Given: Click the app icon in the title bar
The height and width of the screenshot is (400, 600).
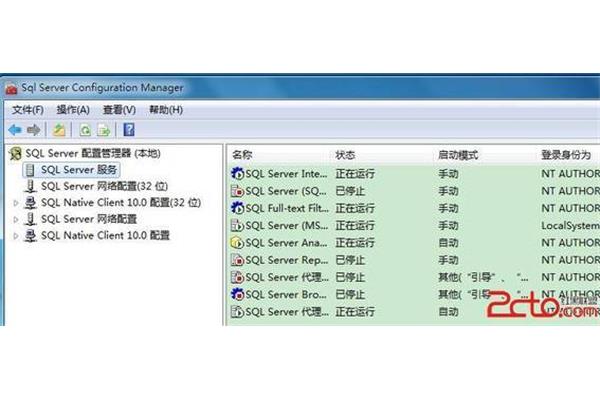Looking at the screenshot, I should click(11, 89).
